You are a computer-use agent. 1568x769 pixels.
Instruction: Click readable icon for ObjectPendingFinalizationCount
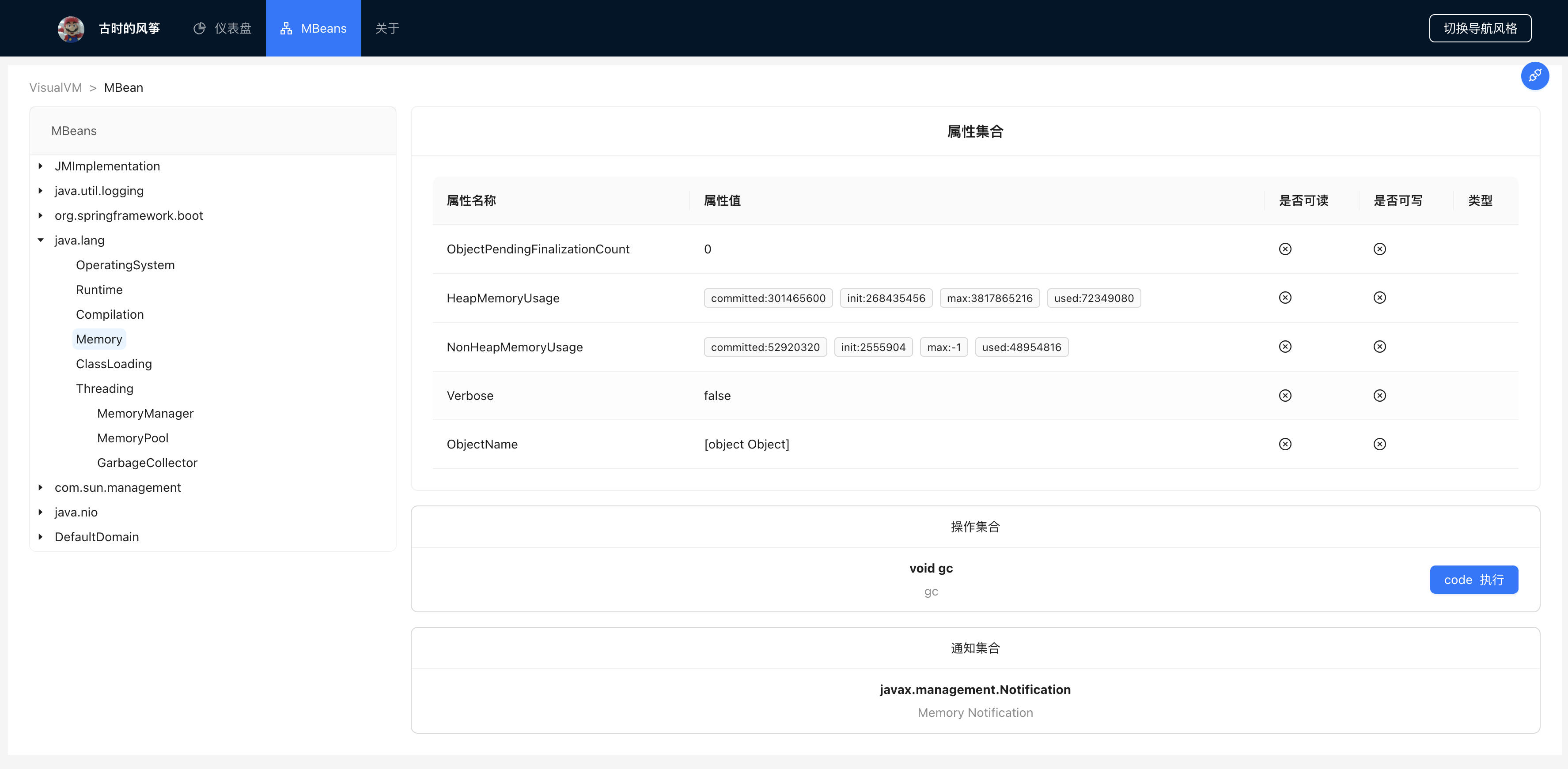(1285, 249)
